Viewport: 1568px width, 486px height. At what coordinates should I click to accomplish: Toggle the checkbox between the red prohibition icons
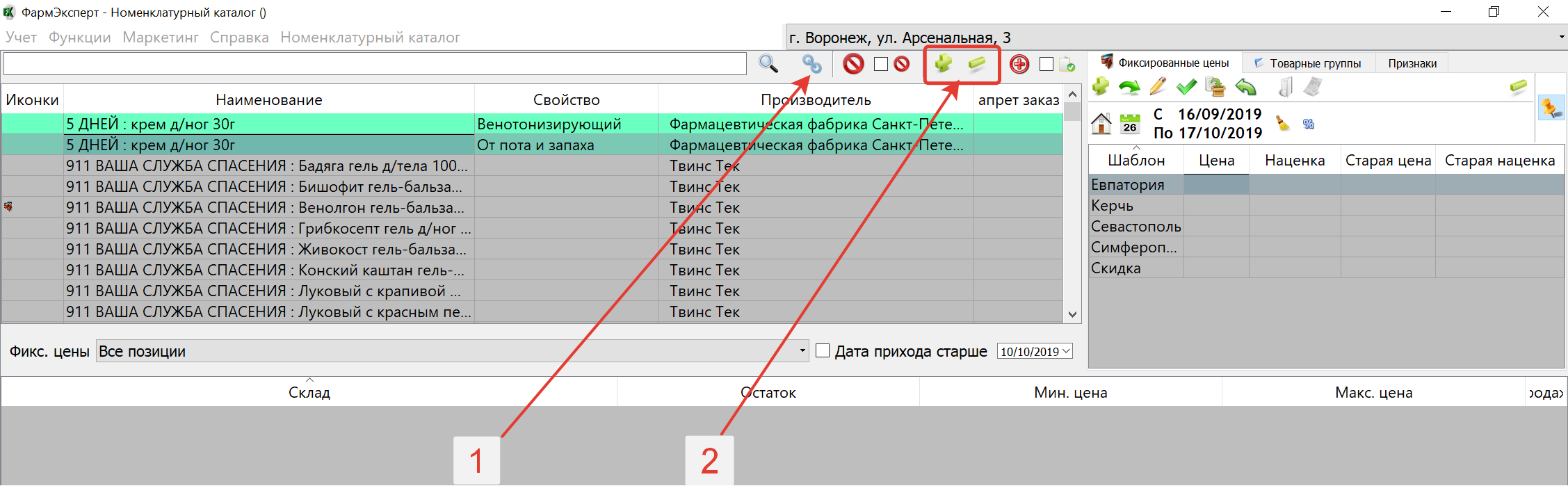(x=881, y=64)
